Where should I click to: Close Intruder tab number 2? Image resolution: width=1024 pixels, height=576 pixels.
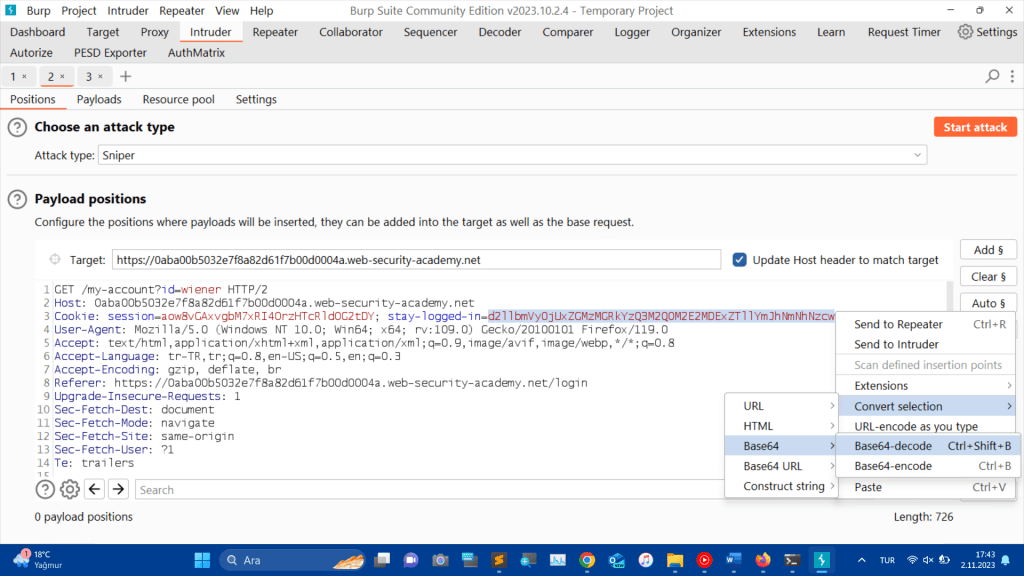point(62,77)
